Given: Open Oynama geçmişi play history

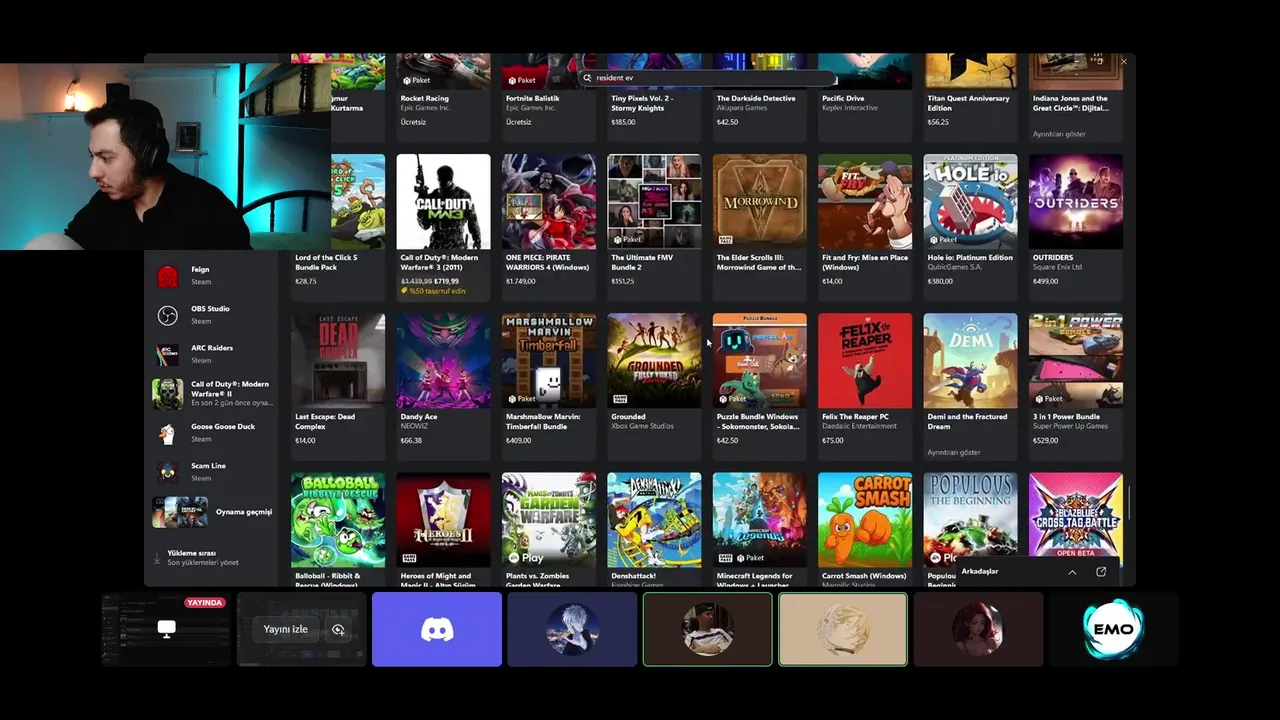Looking at the screenshot, I should coord(212,512).
